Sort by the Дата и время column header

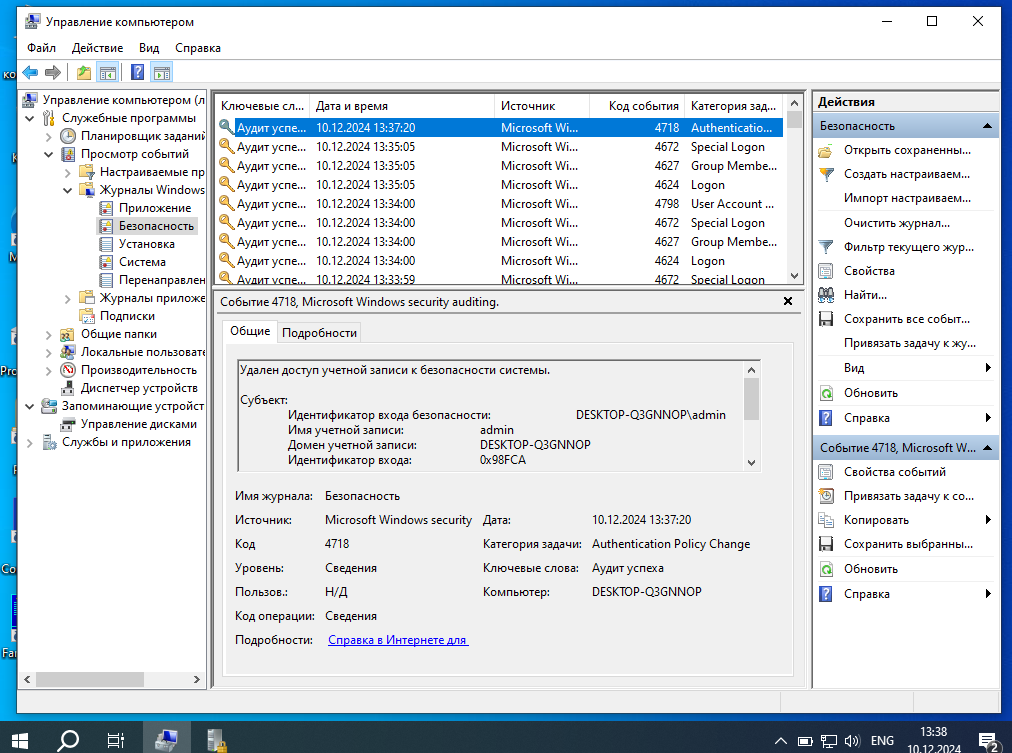coord(401,106)
